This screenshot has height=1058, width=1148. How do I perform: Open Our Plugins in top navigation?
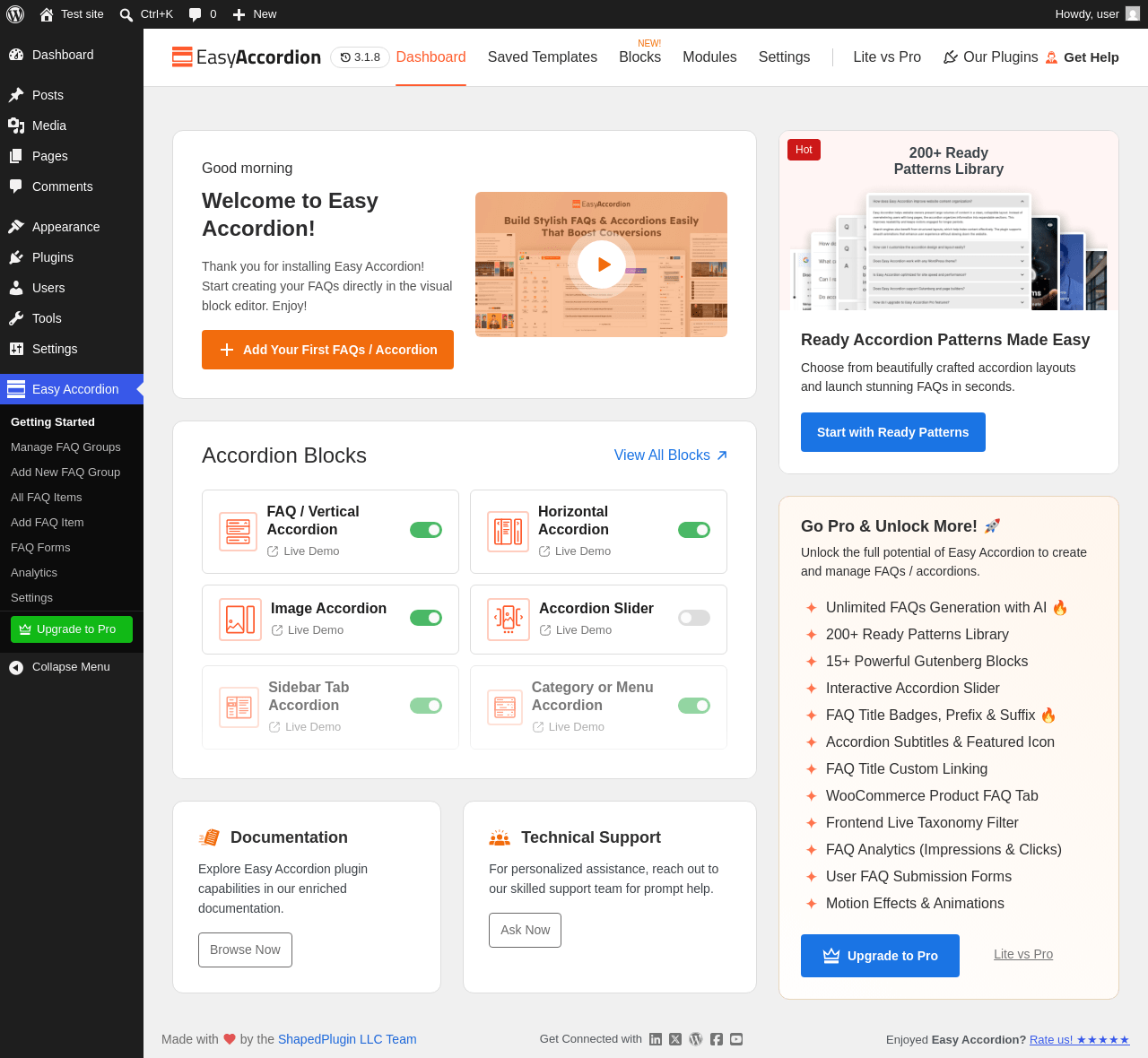pyautogui.click(x=990, y=57)
